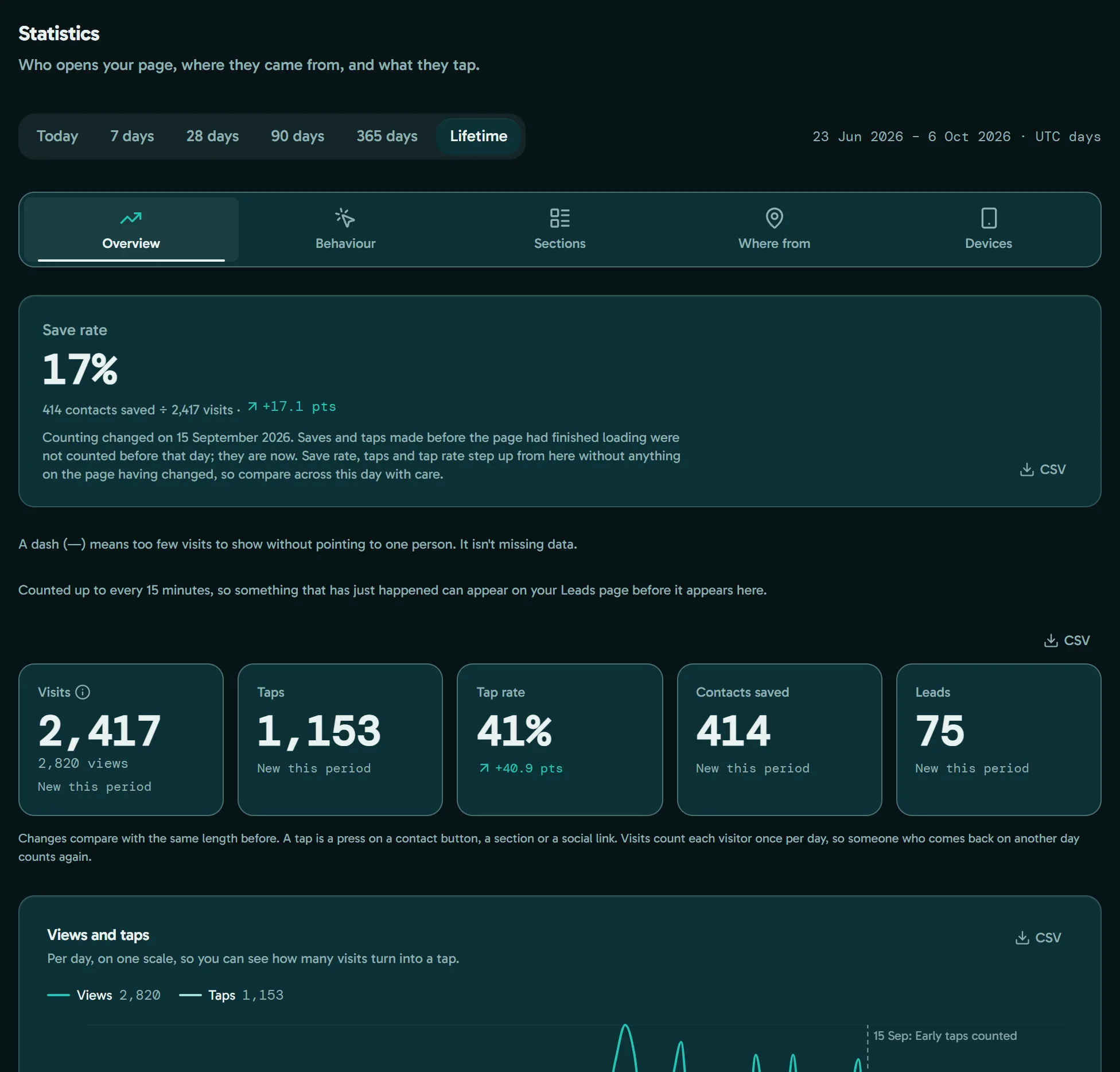Click the Taps legend entry in the chart
This screenshot has height=1072, width=1120.
tap(231, 995)
